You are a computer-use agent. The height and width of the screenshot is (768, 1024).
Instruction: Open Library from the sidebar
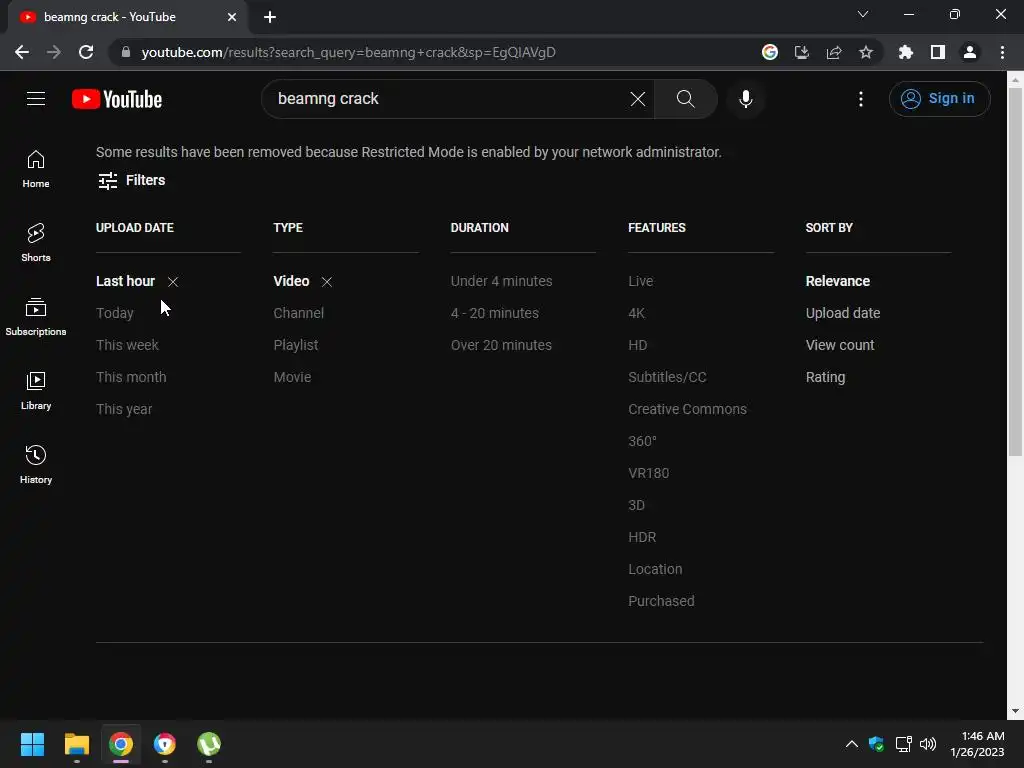(x=36, y=391)
